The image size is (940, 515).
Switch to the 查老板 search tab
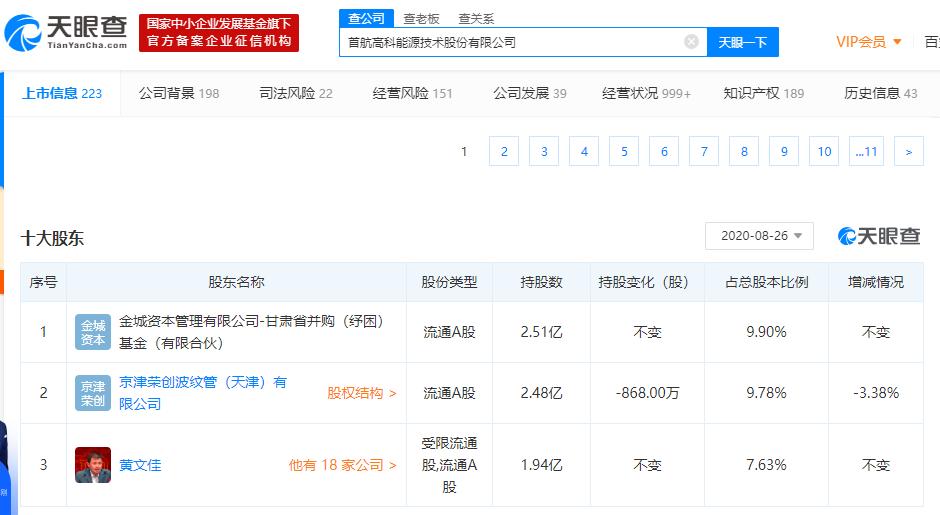point(421,19)
